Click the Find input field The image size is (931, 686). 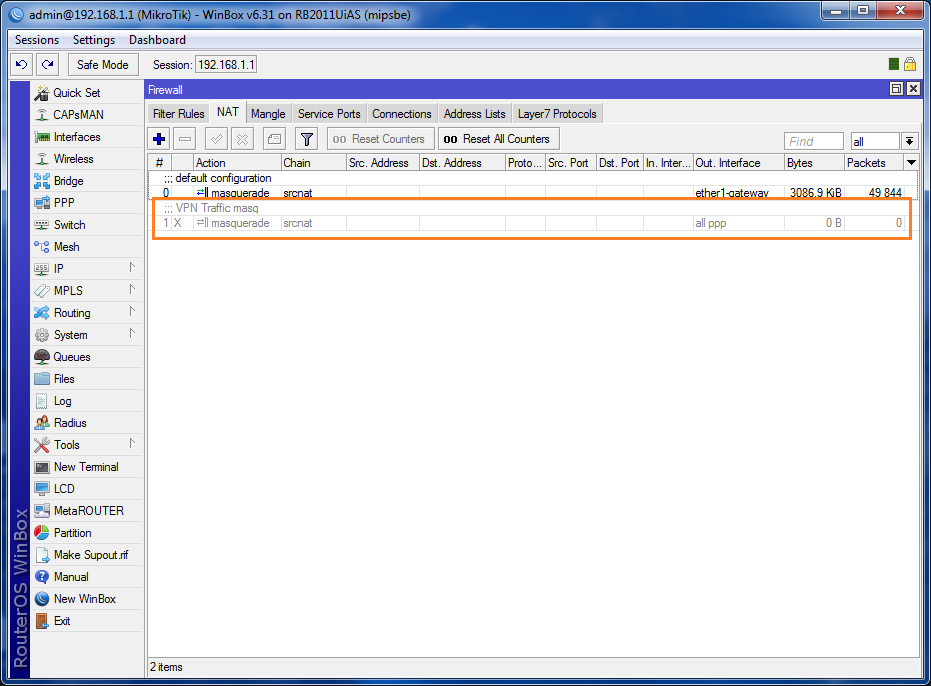point(813,141)
